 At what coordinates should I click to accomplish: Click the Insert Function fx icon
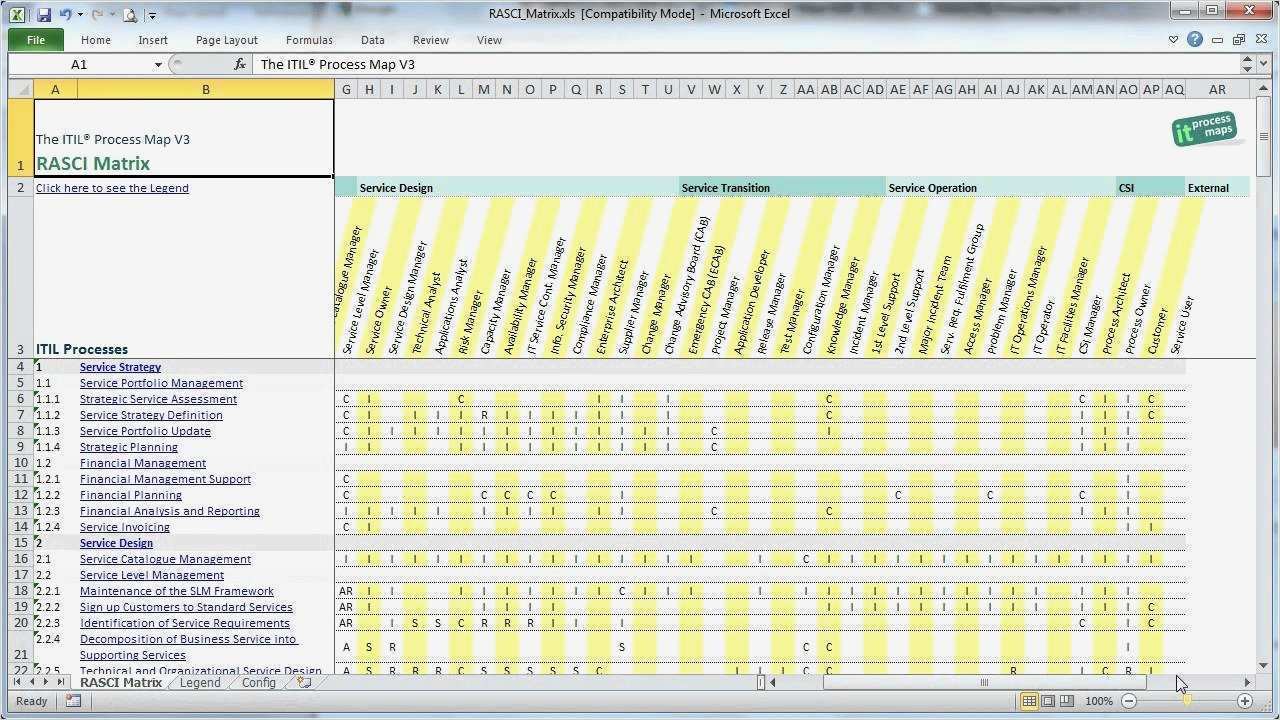click(240, 64)
